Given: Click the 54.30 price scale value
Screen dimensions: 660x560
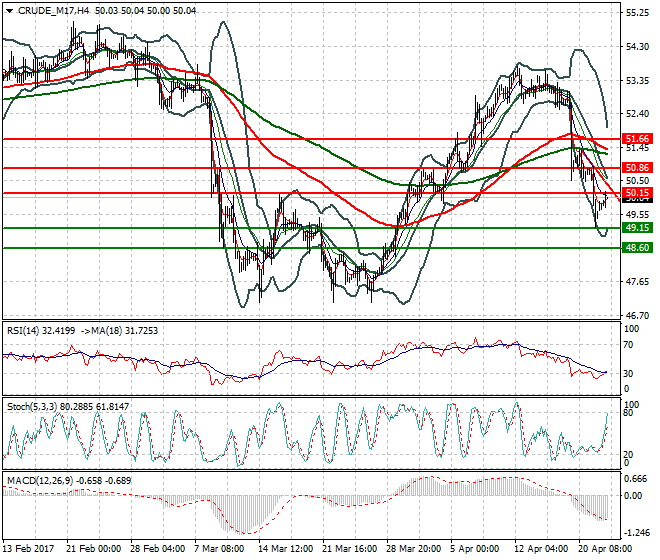Looking at the screenshot, I should pos(637,47).
